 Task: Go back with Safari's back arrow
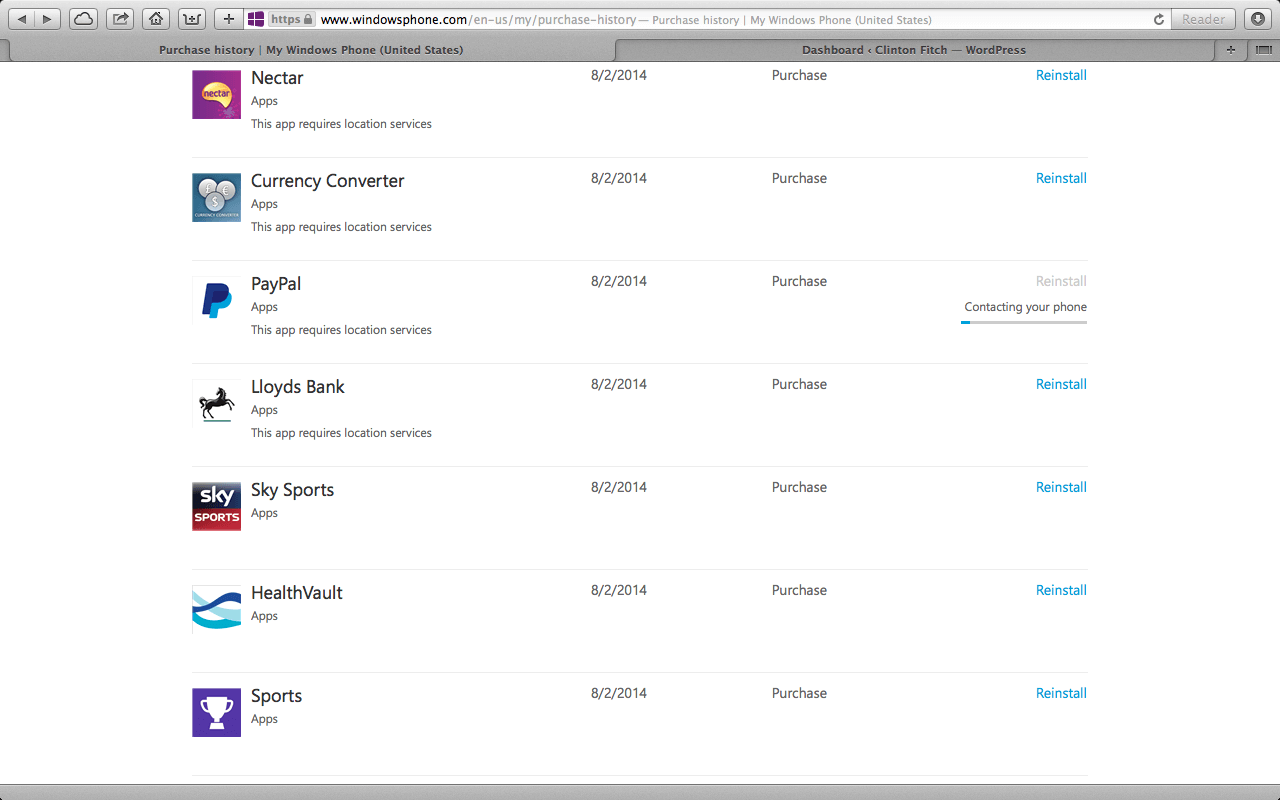point(22,19)
